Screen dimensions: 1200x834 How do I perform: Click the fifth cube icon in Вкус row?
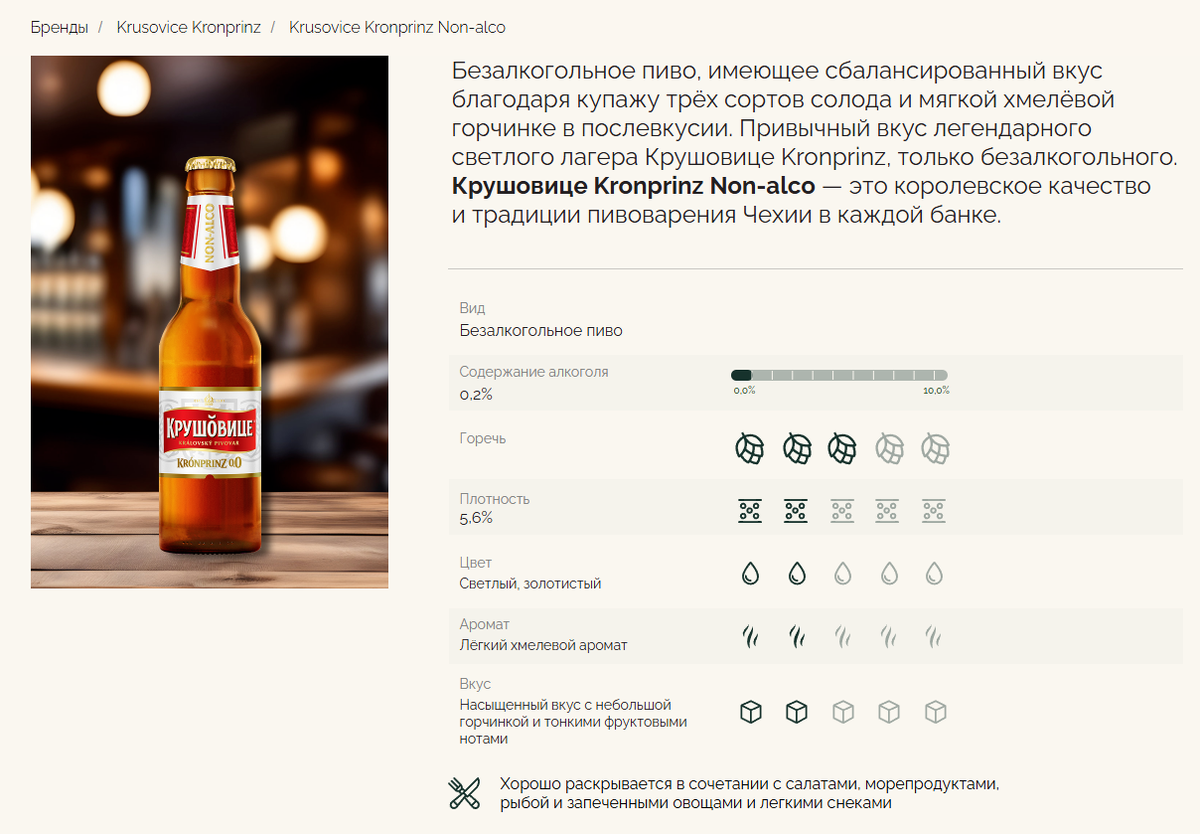(935, 712)
